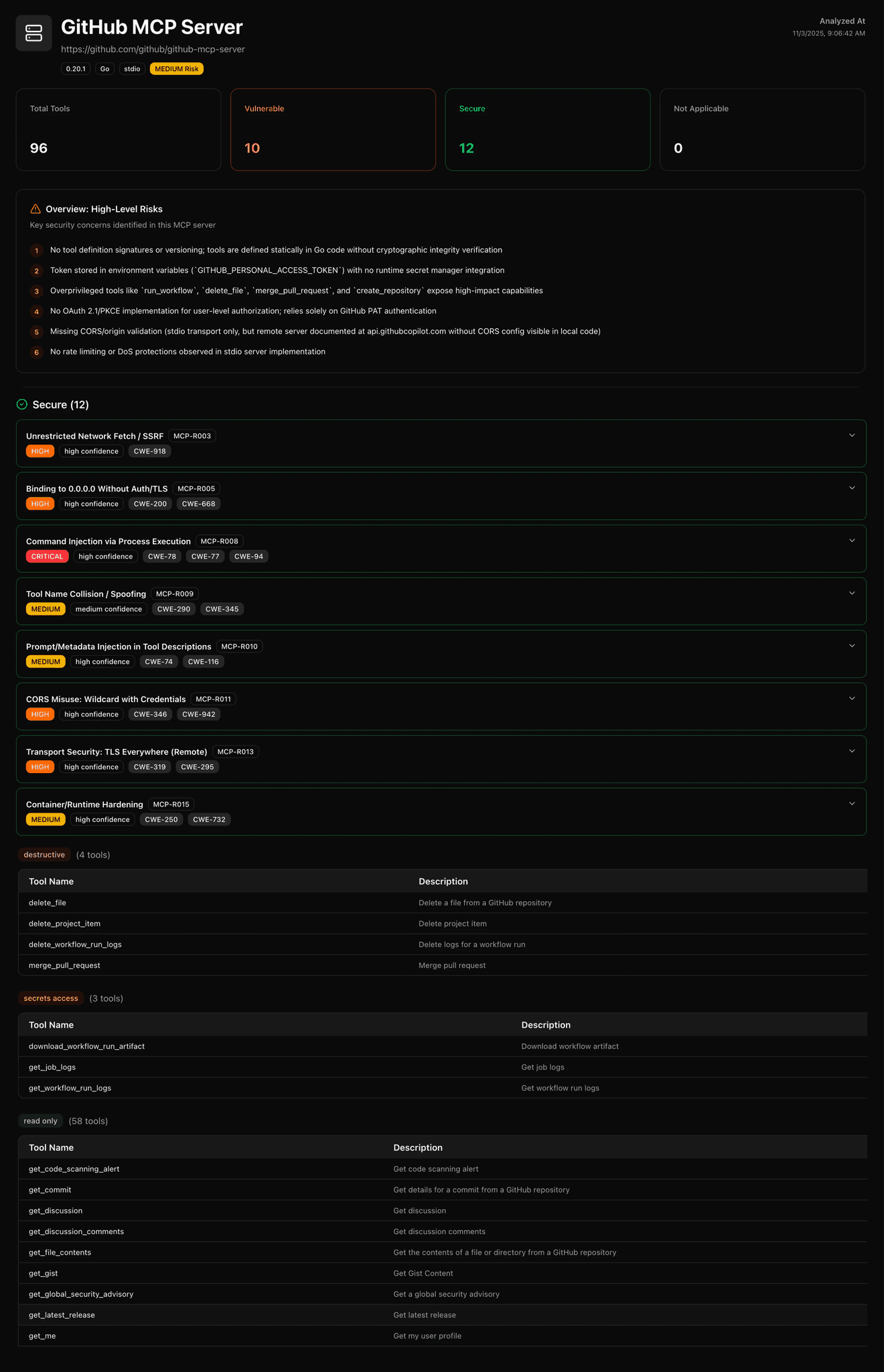Click the medium confidence badge
884x1372 pixels.
pos(108,609)
